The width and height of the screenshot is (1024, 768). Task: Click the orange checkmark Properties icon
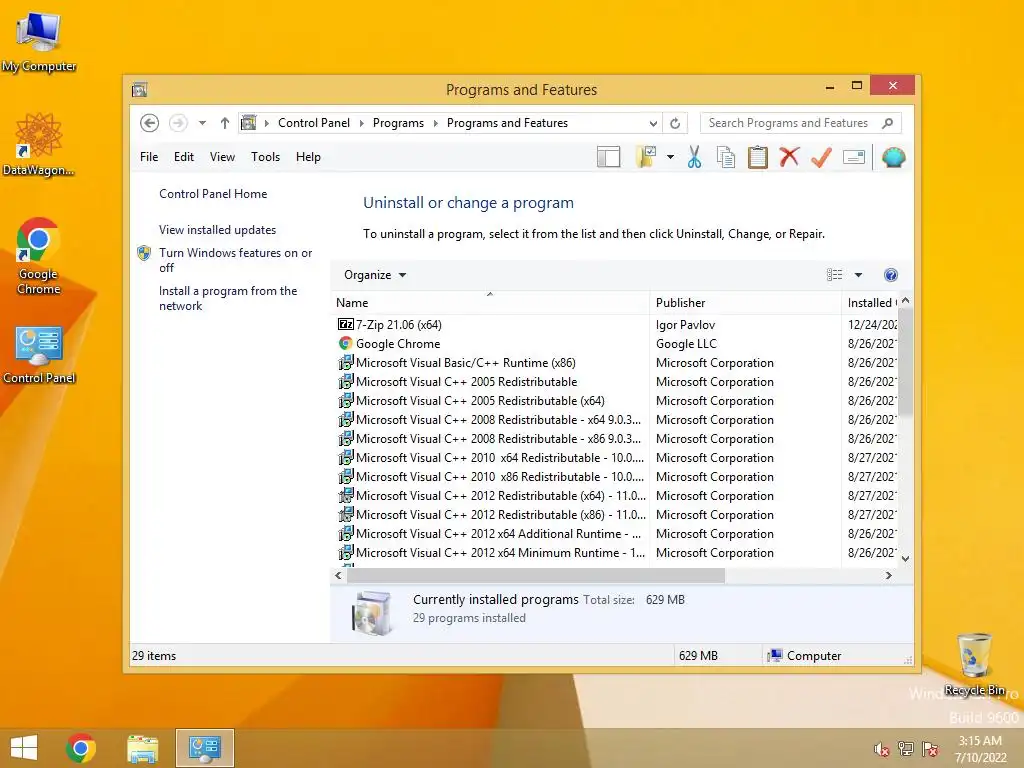[822, 157]
